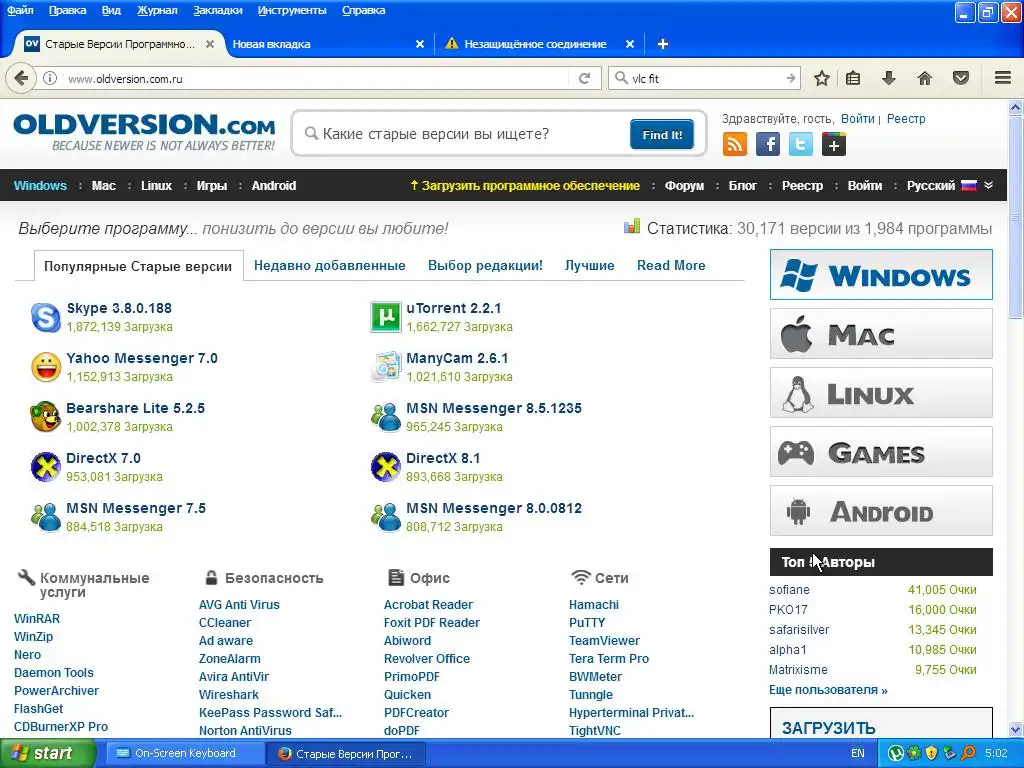
Task: Open the Windows start button
Action: pos(47,754)
